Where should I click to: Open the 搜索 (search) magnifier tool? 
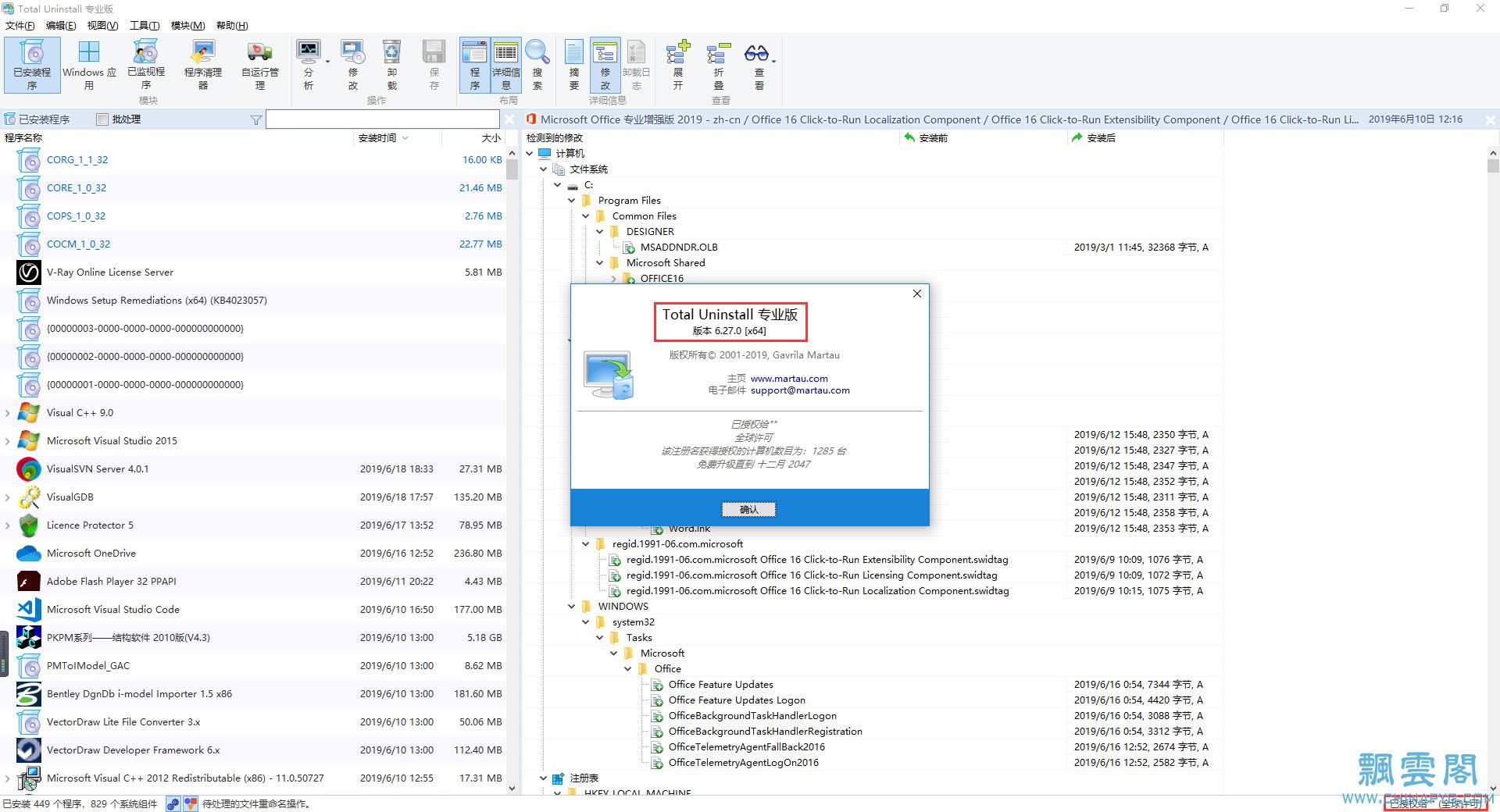coord(537,66)
